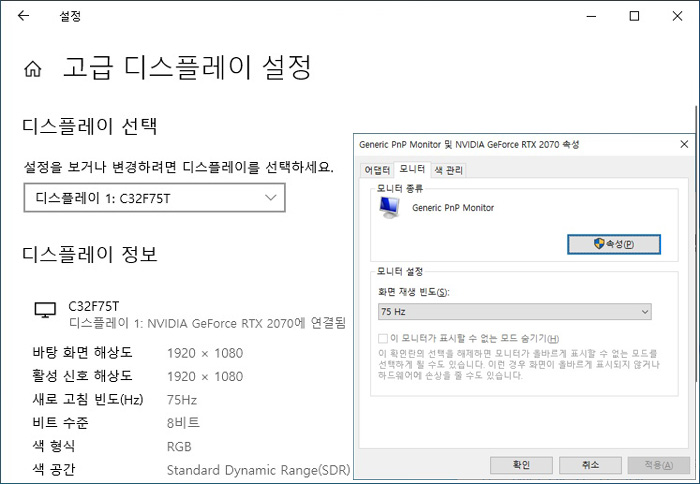Click the RGB color format value
This screenshot has width=700, height=484.
(179, 446)
